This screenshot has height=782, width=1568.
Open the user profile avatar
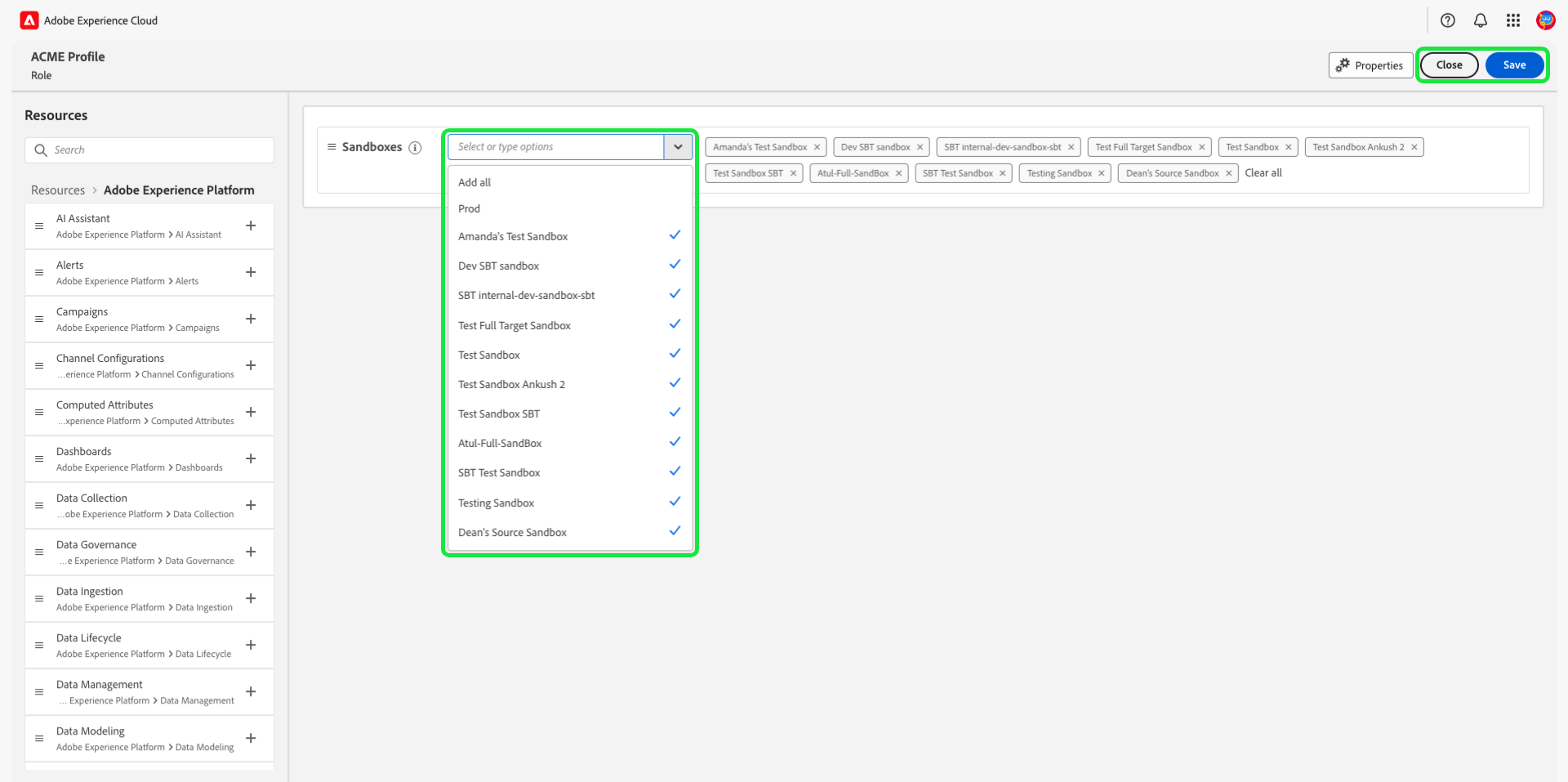(x=1545, y=20)
